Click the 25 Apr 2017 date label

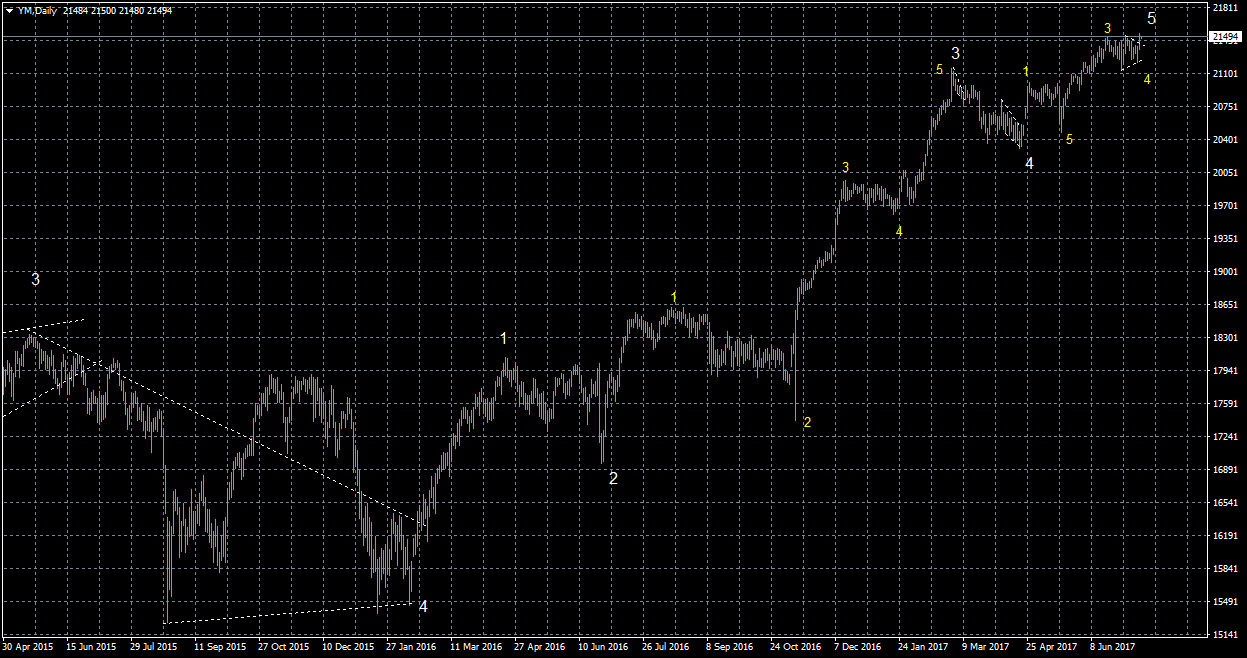[x=1052, y=648]
